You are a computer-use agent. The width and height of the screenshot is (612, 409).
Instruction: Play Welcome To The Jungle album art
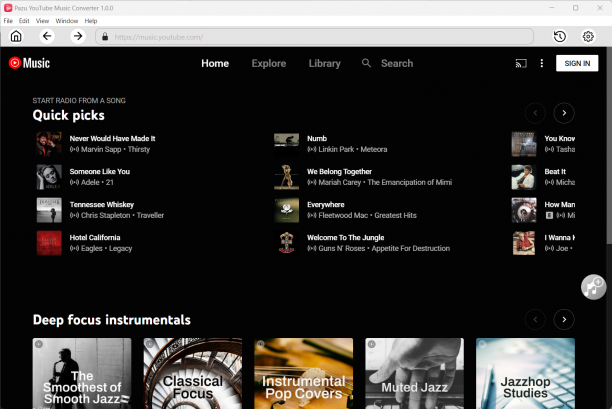(x=286, y=243)
